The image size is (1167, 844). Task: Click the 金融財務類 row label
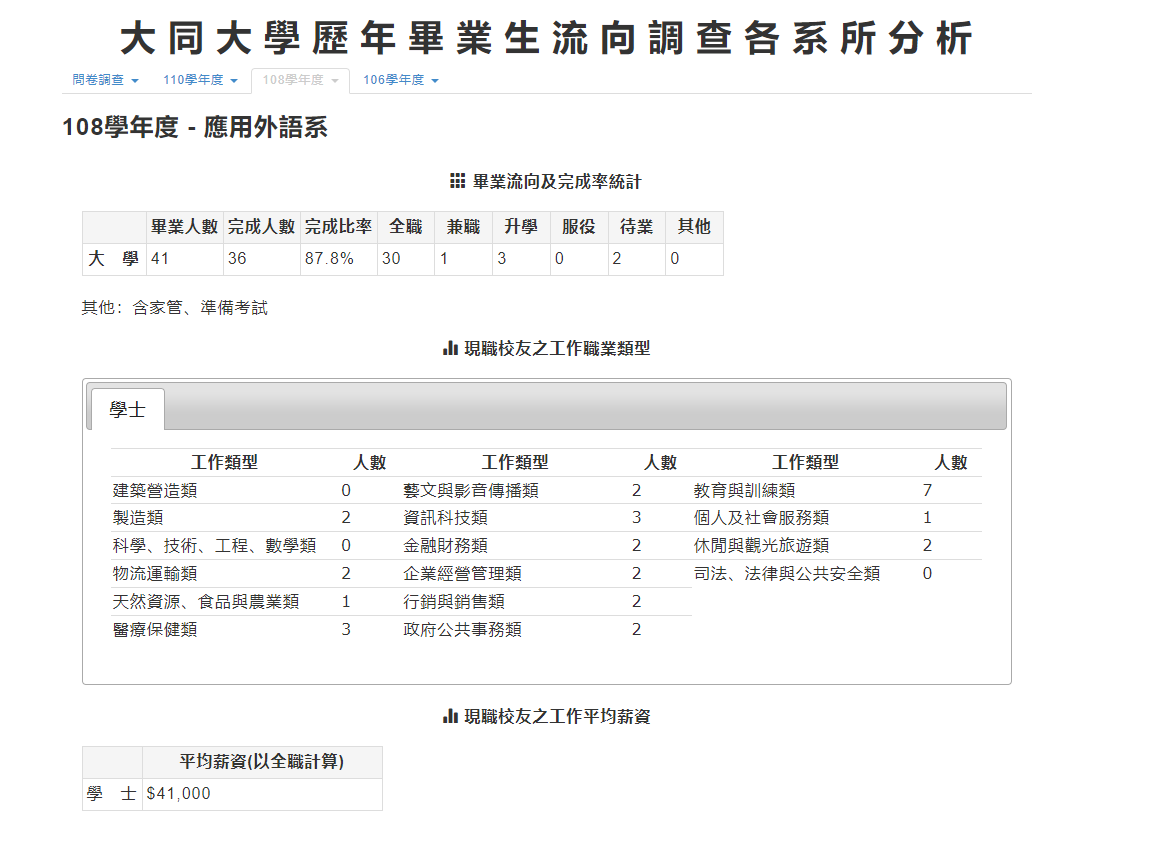click(x=446, y=546)
